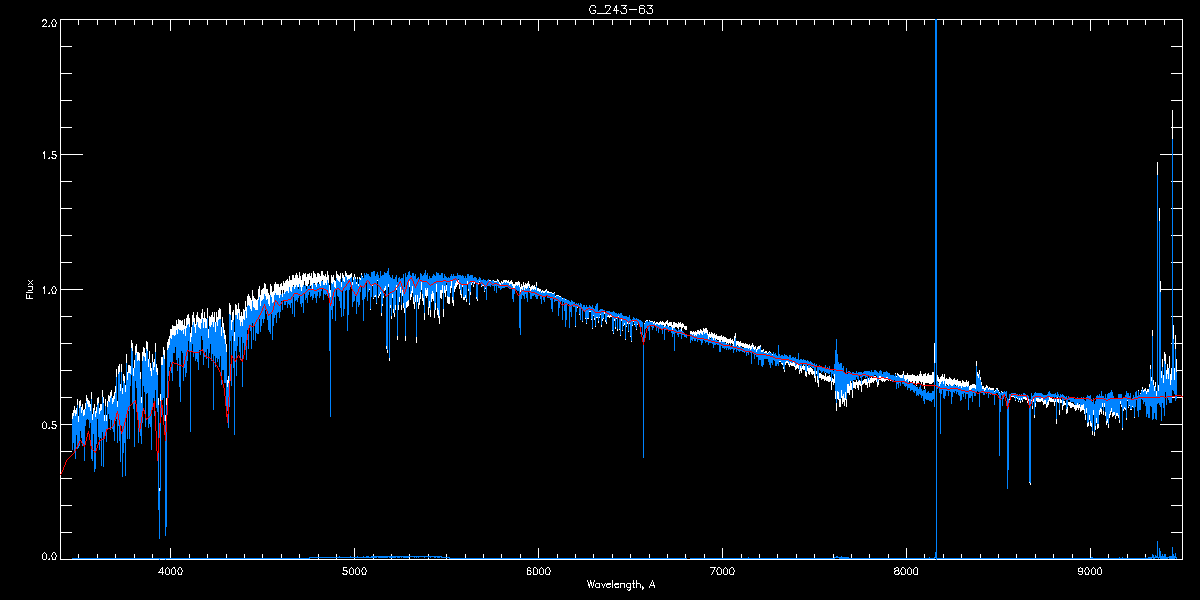The image size is (1200, 600).
Task: Select the 8000 wavelength tick label
Action: [x=906, y=571]
